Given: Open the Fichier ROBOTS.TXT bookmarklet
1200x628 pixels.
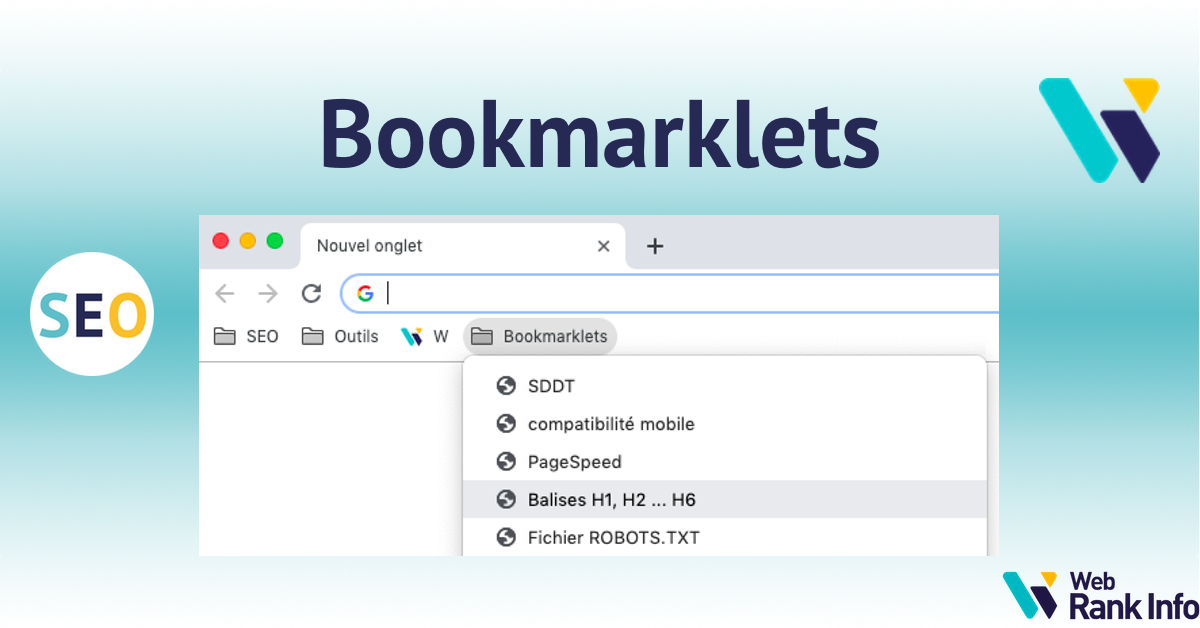Looking at the screenshot, I should coord(614,537).
